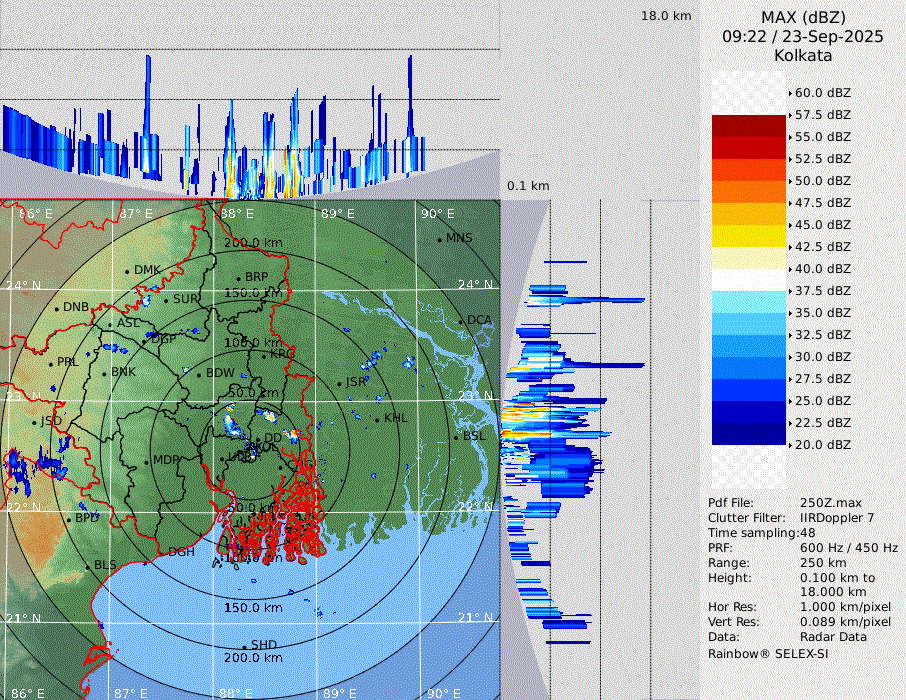906x700 pixels.
Task: Click the 45.0 dBZ legend label
Action: (x=822, y=225)
